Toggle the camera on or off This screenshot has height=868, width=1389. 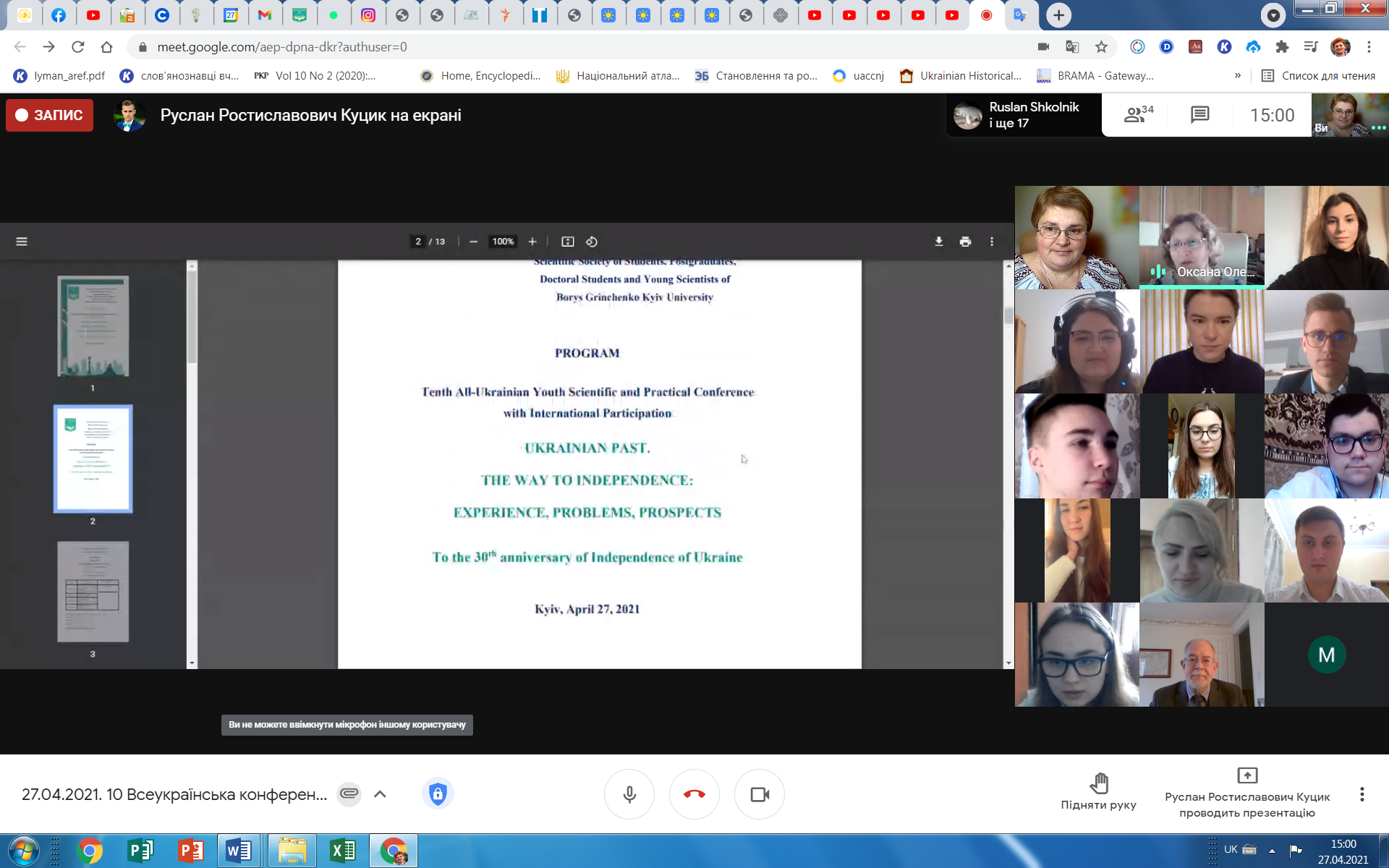coord(759,794)
